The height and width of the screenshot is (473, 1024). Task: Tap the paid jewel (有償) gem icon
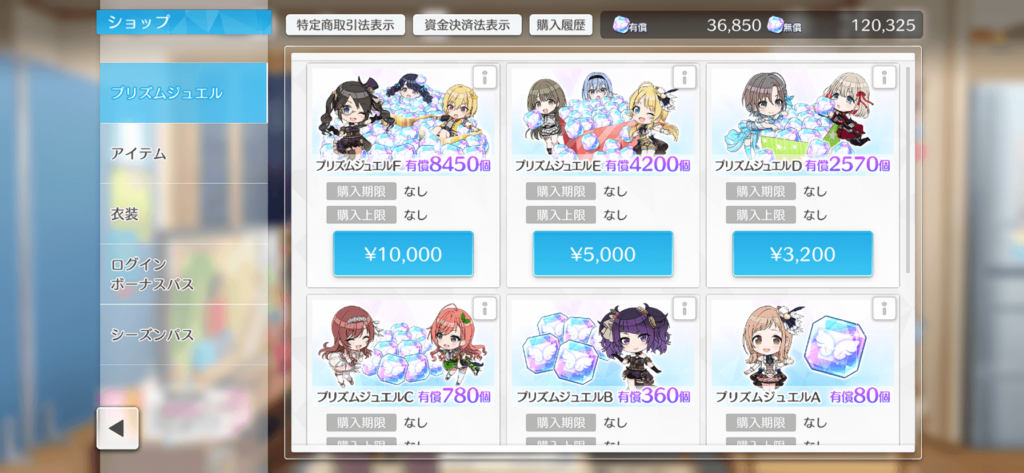click(x=621, y=24)
